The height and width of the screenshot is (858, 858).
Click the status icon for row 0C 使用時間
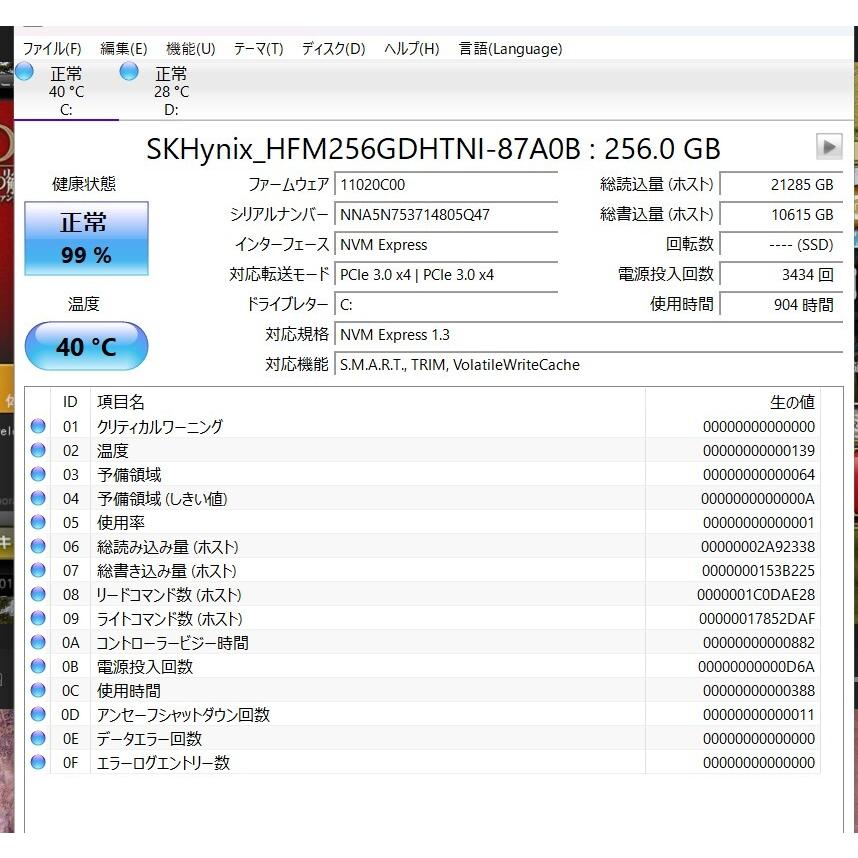(38, 690)
